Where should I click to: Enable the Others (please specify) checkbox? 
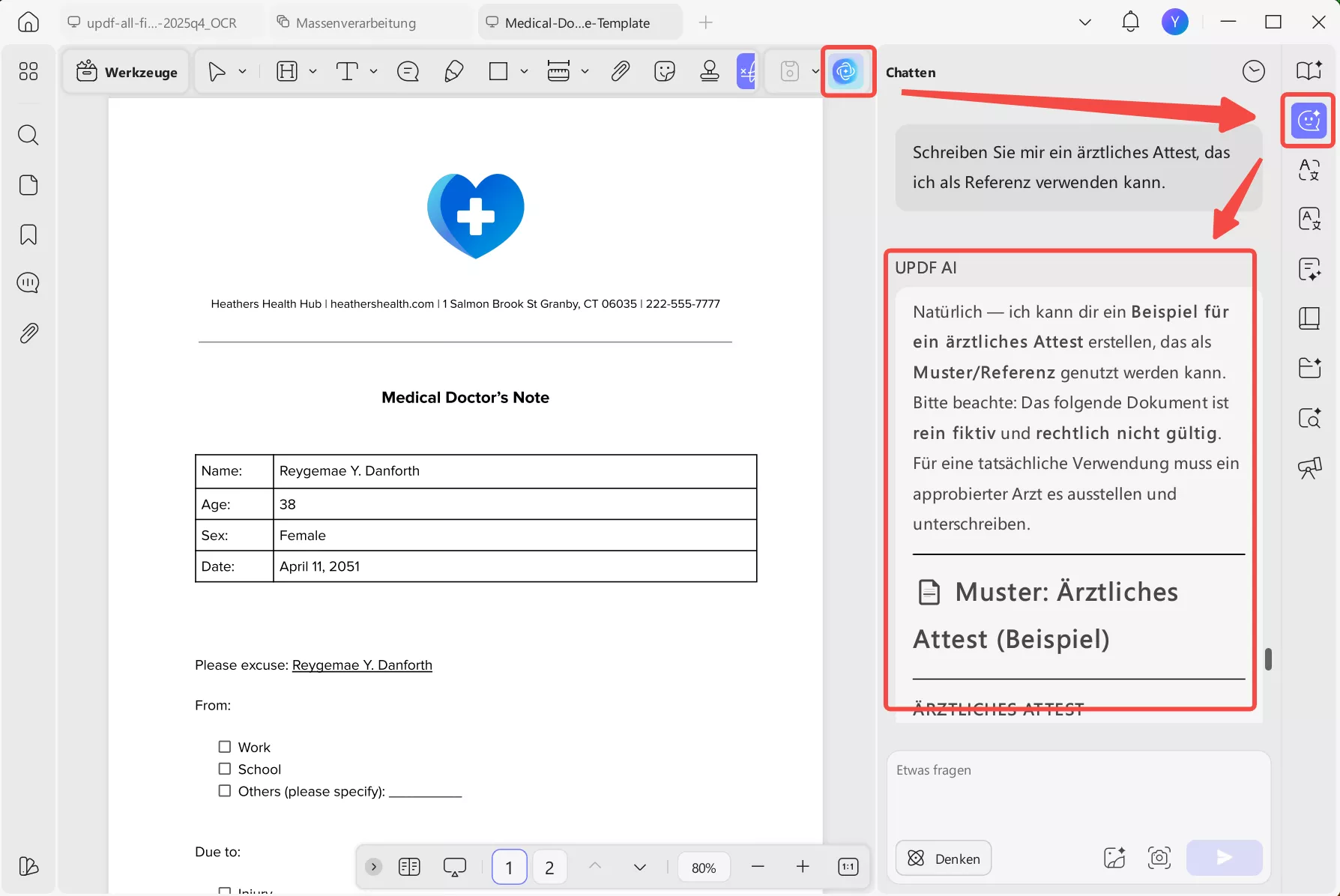(x=224, y=790)
